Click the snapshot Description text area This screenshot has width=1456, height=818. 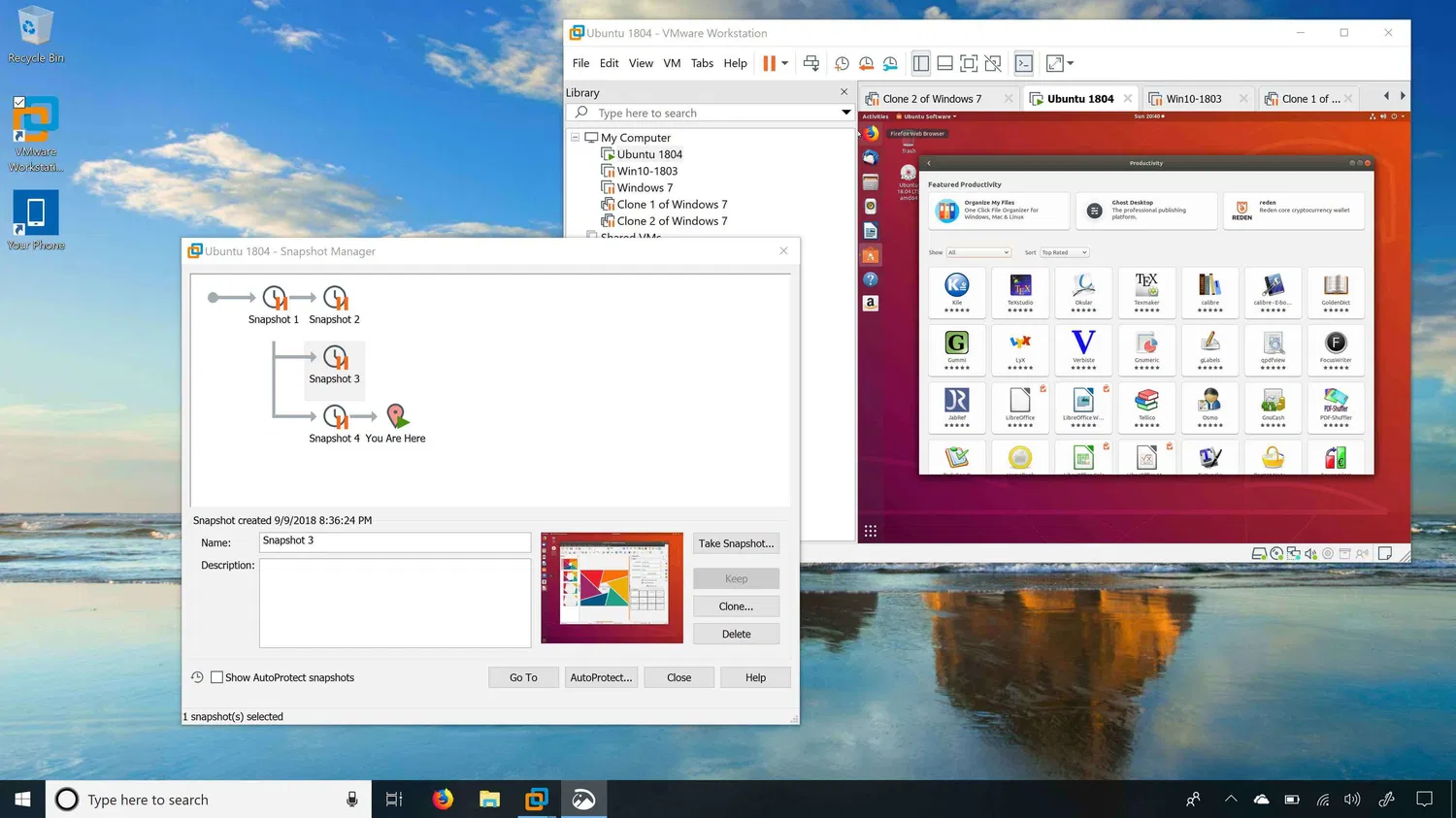395,603
